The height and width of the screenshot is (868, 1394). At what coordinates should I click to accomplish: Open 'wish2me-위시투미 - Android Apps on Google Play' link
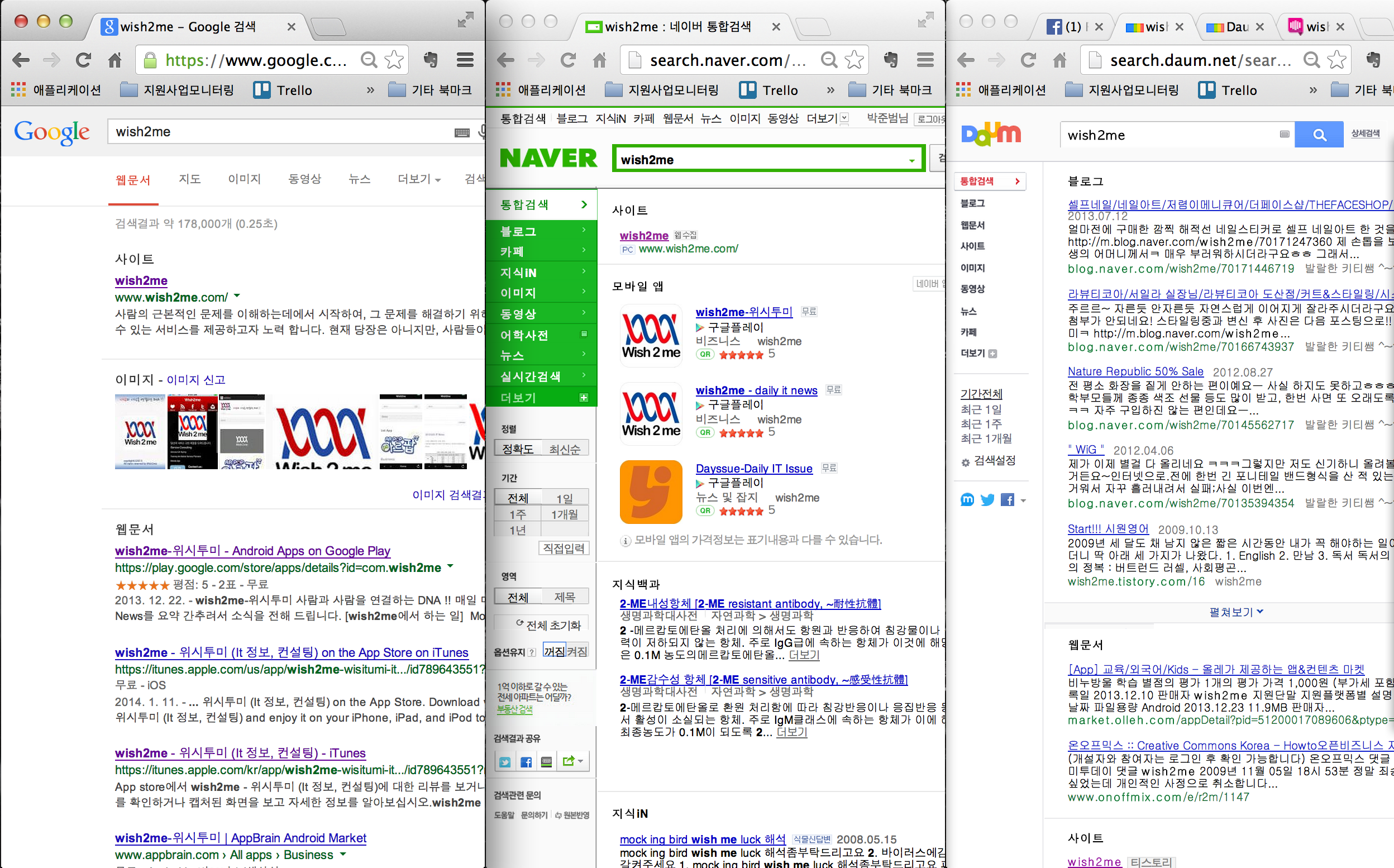pos(252,551)
